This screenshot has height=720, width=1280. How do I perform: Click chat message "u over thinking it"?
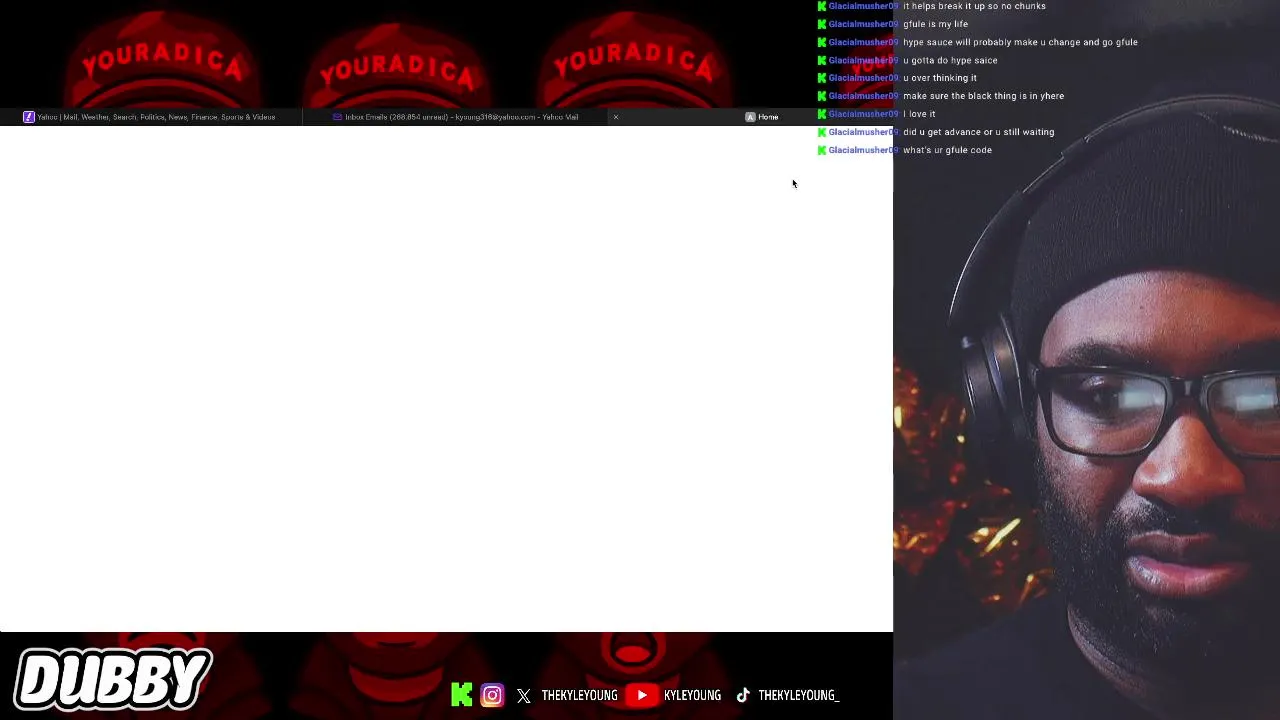tap(940, 78)
